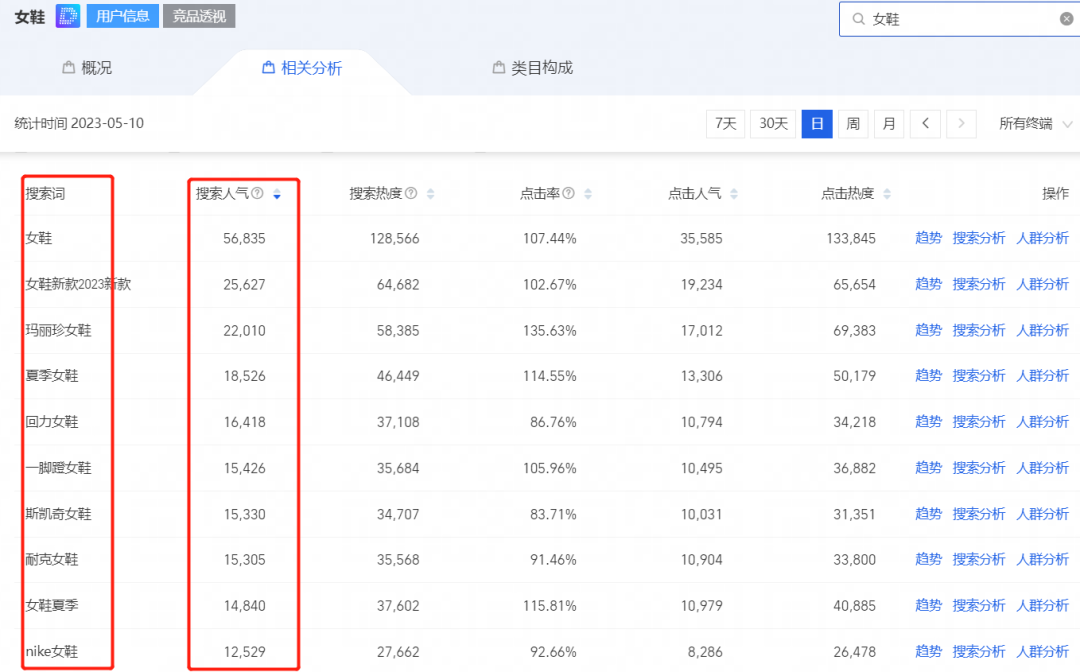The height and width of the screenshot is (672, 1080).
Task: Open 搜索分析 for 斯凯奇女鞋
Action: pyautogui.click(x=979, y=514)
